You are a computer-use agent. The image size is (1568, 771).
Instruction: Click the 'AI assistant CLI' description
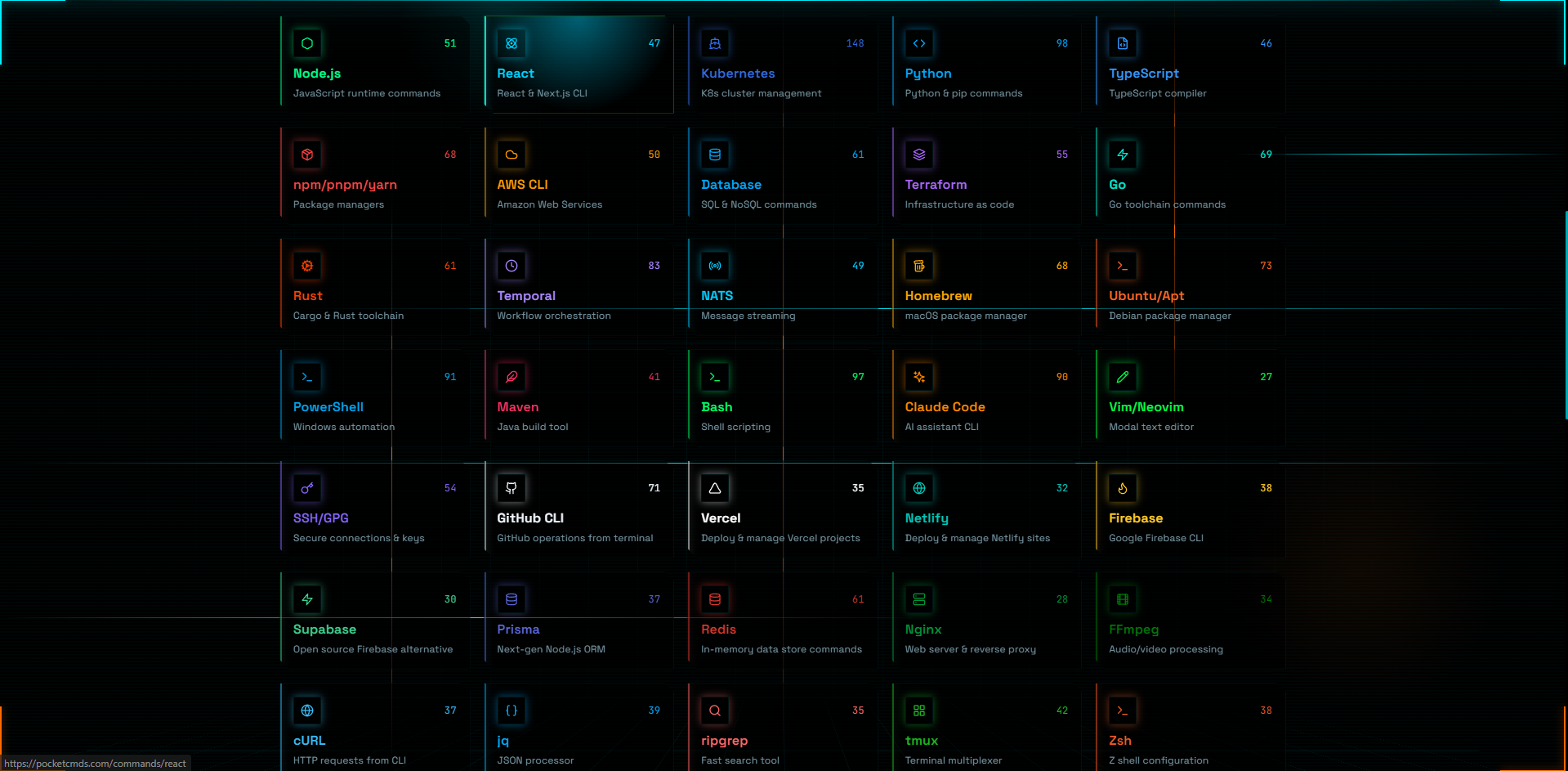[942, 427]
